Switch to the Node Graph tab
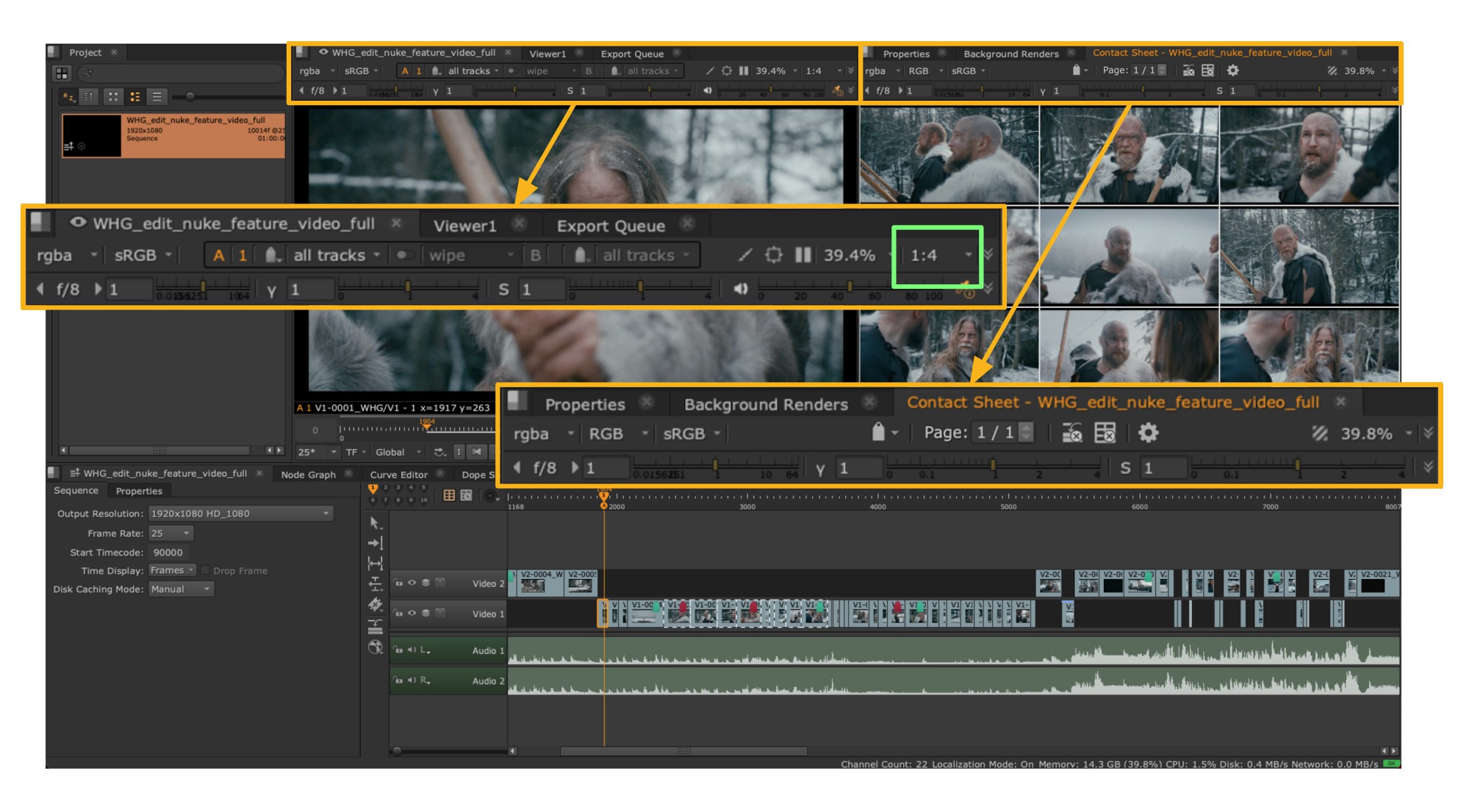 (308, 474)
